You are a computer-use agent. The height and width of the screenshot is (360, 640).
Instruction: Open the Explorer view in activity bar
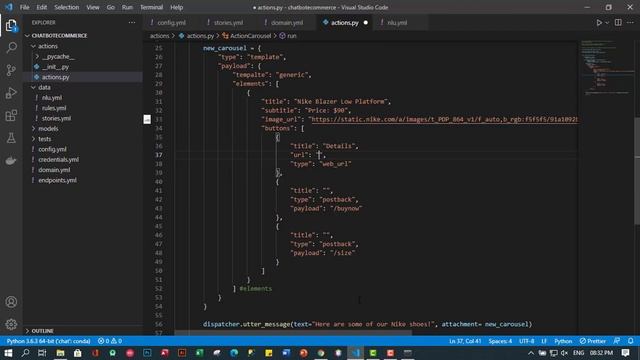click(x=11, y=25)
